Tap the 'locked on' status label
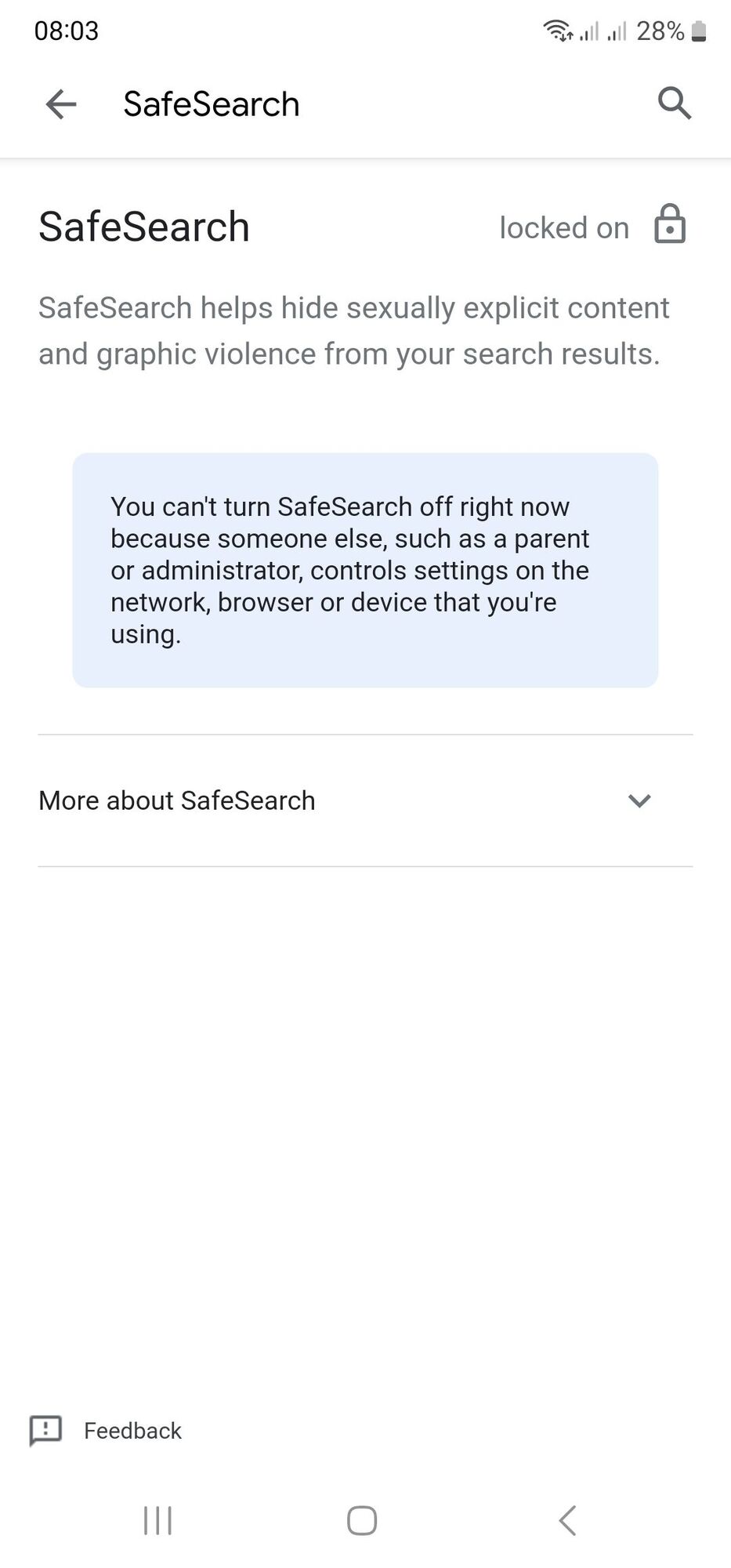Screen dimensions: 731x1568 [x=564, y=228]
